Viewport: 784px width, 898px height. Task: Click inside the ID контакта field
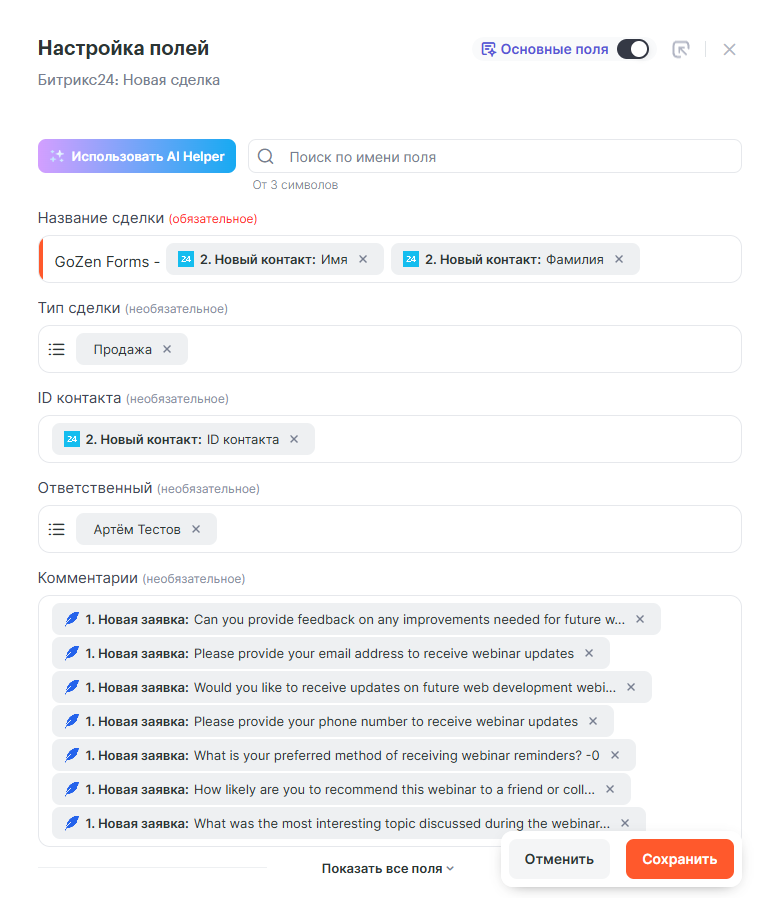tap(520, 439)
